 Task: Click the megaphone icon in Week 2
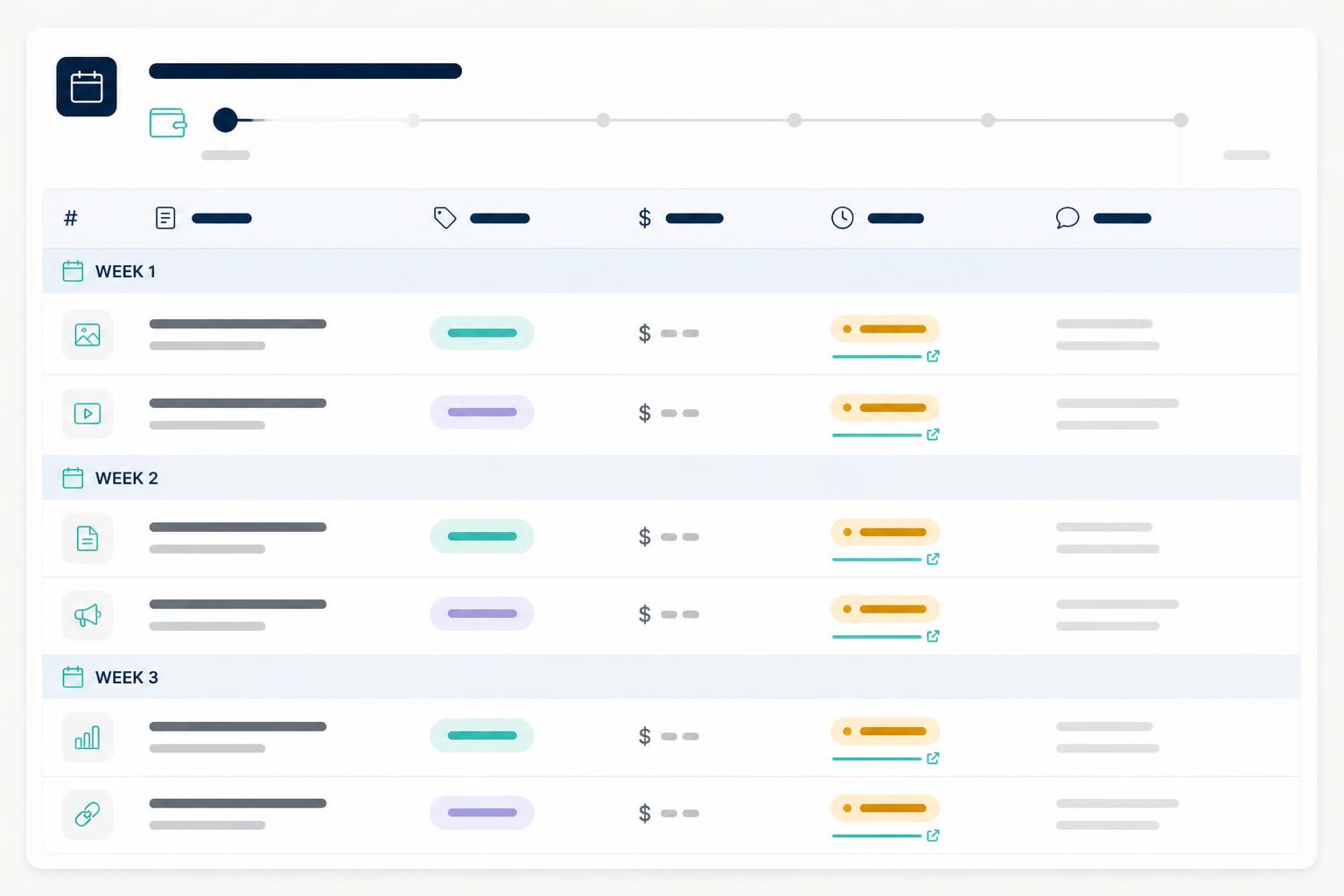click(87, 615)
